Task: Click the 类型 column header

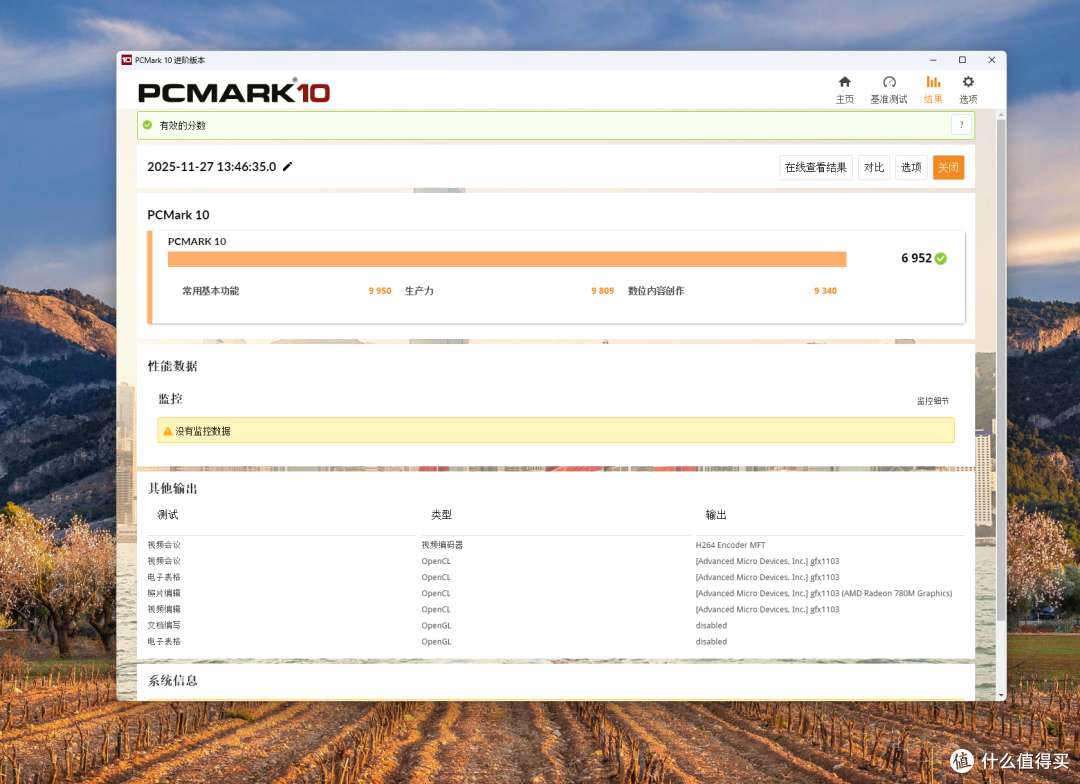Action: click(442, 515)
